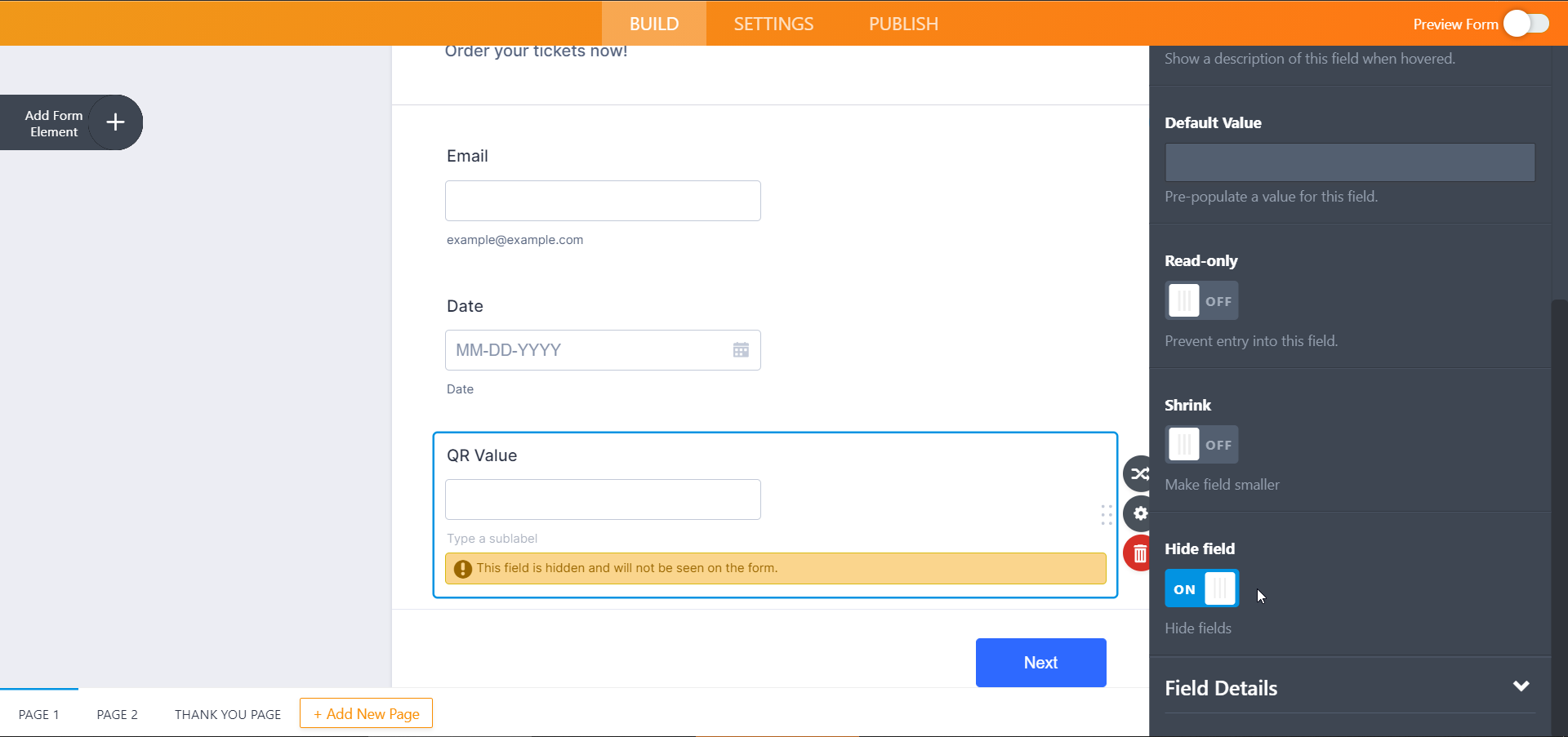Click Add New Page
This screenshot has height=737, width=1568.
[365, 713]
